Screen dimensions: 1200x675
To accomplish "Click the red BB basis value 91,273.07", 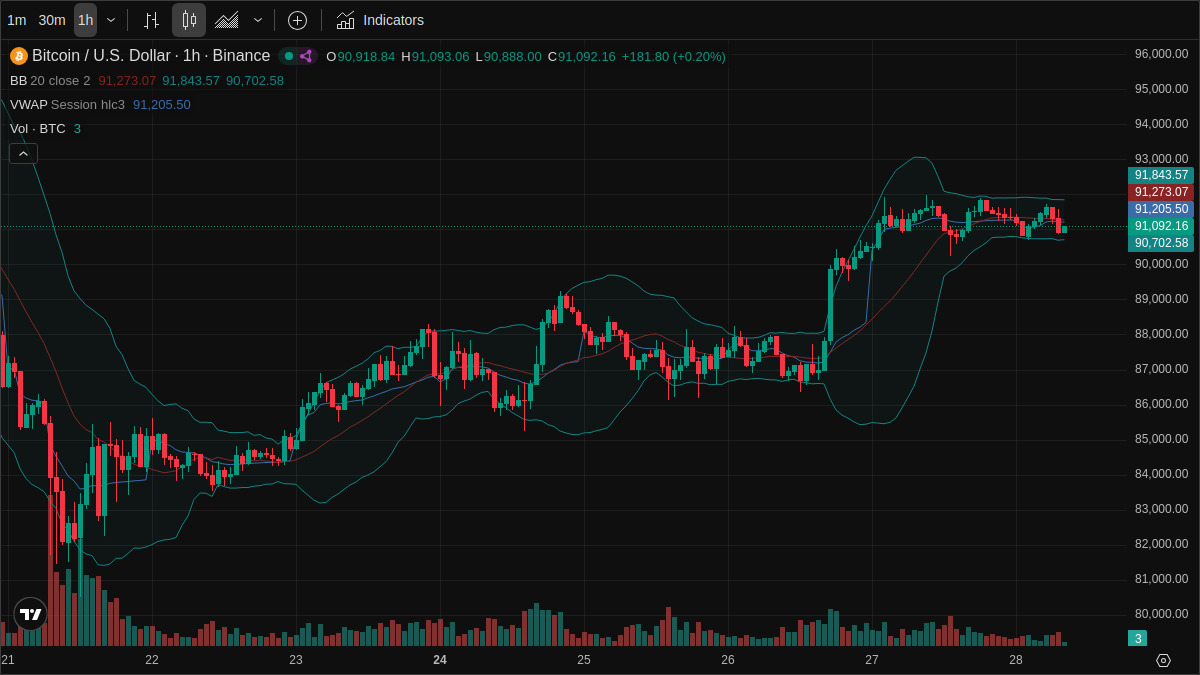I will (127, 80).
